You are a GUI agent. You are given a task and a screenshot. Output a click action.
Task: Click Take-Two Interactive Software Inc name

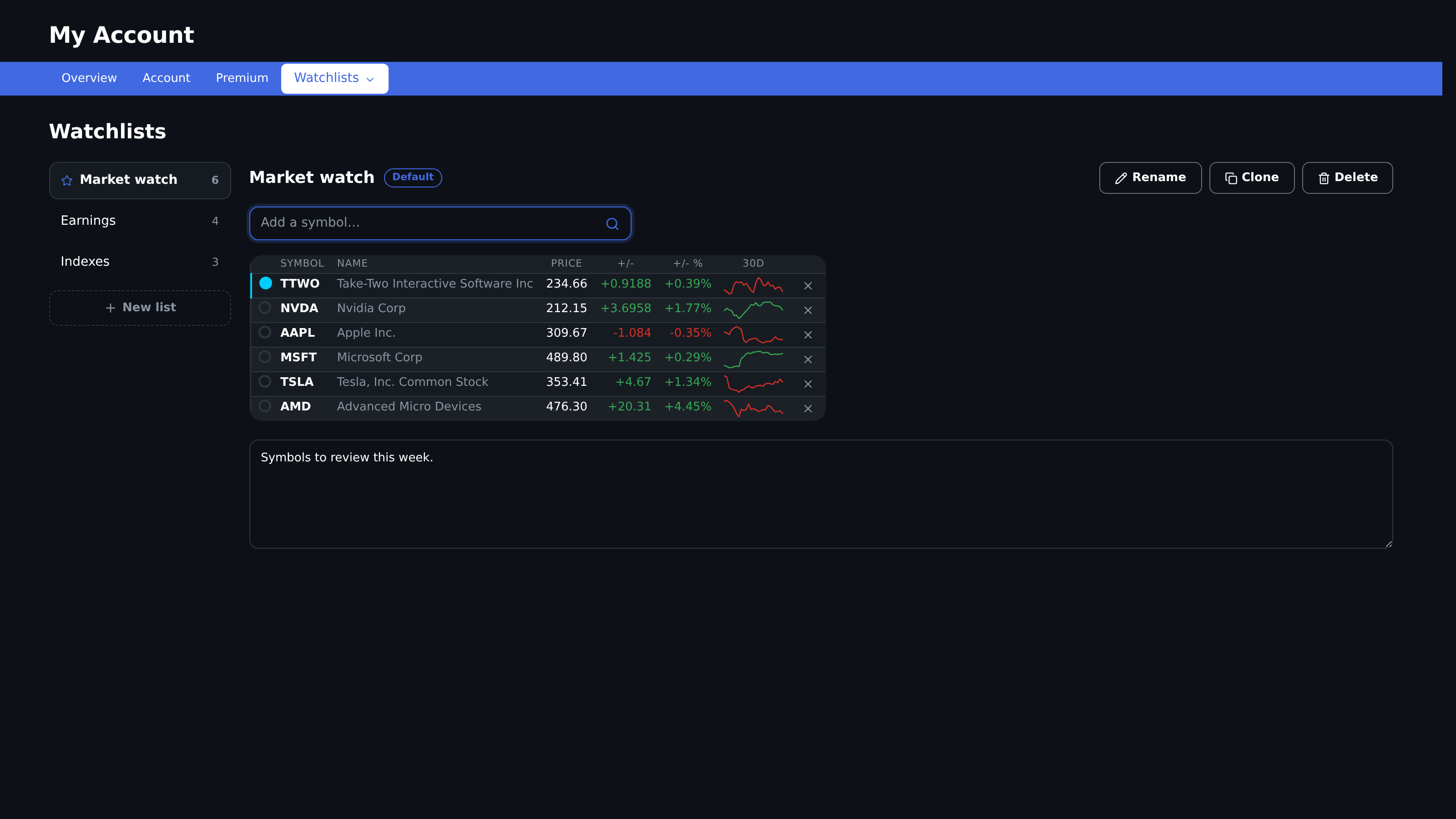coord(435,284)
